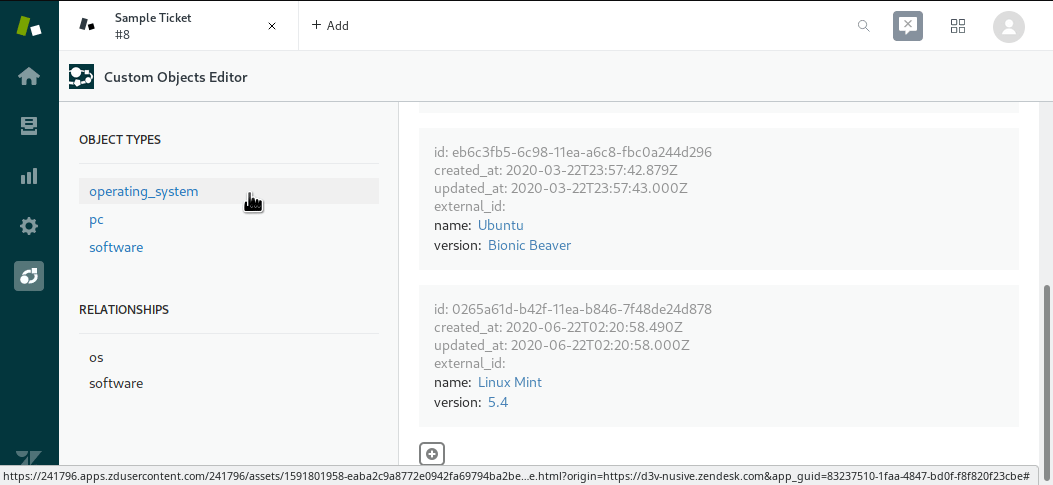
Task: Click the add record plus icon
Action: click(x=432, y=454)
